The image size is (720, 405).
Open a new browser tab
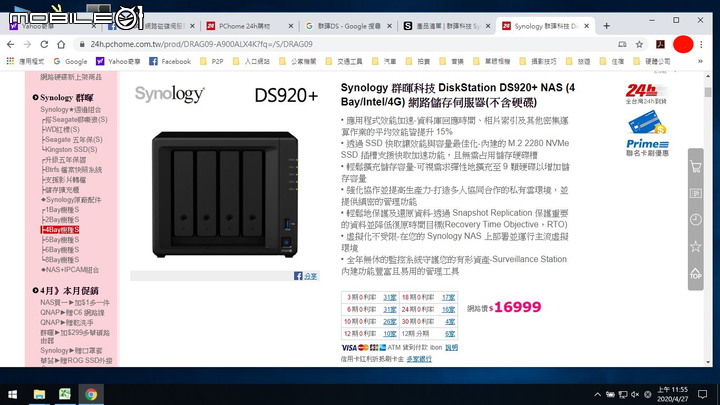[x=606, y=26]
